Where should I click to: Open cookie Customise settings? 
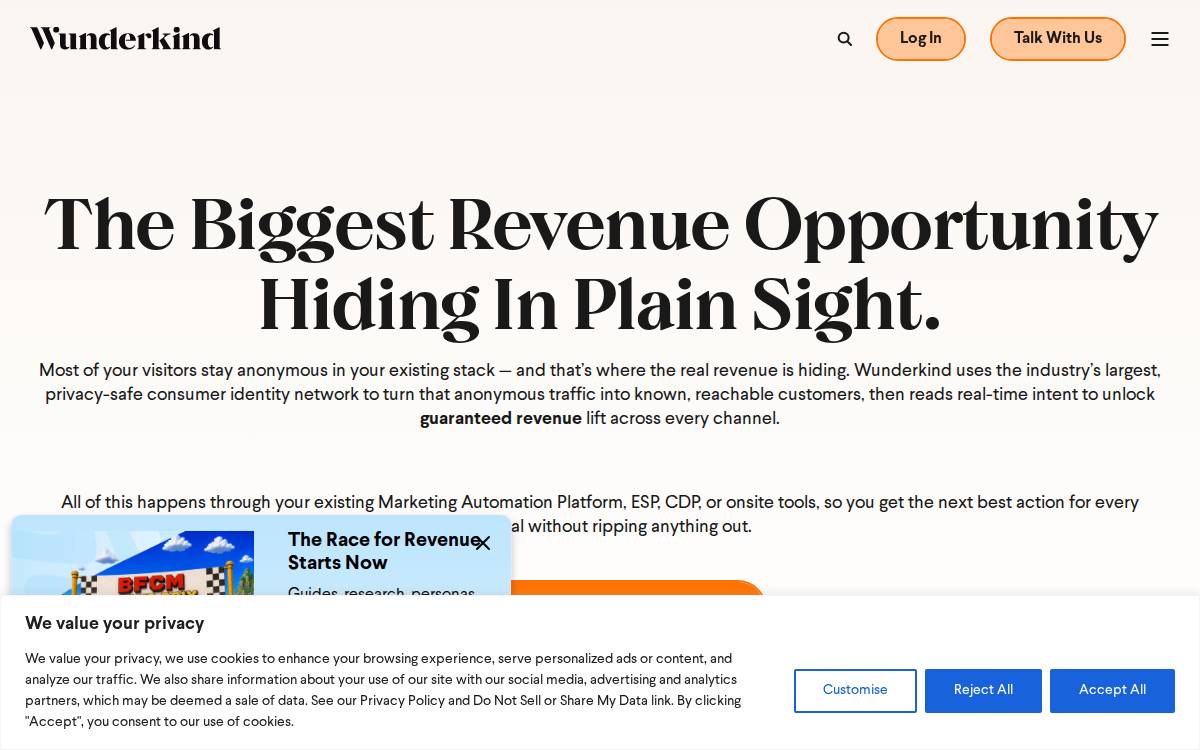coord(855,691)
